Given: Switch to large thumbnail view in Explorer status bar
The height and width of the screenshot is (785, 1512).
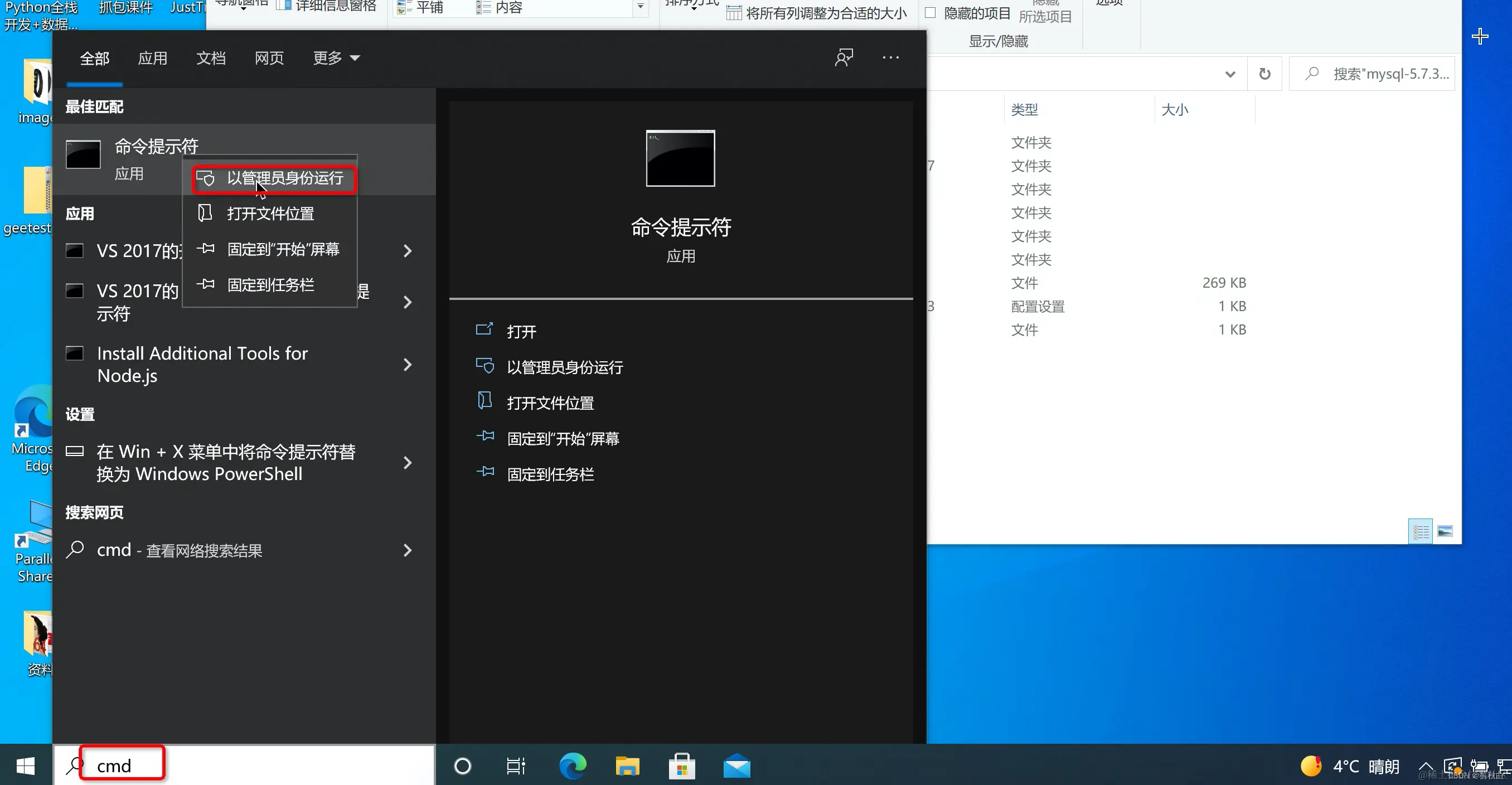Looking at the screenshot, I should click(x=1445, y=530).
